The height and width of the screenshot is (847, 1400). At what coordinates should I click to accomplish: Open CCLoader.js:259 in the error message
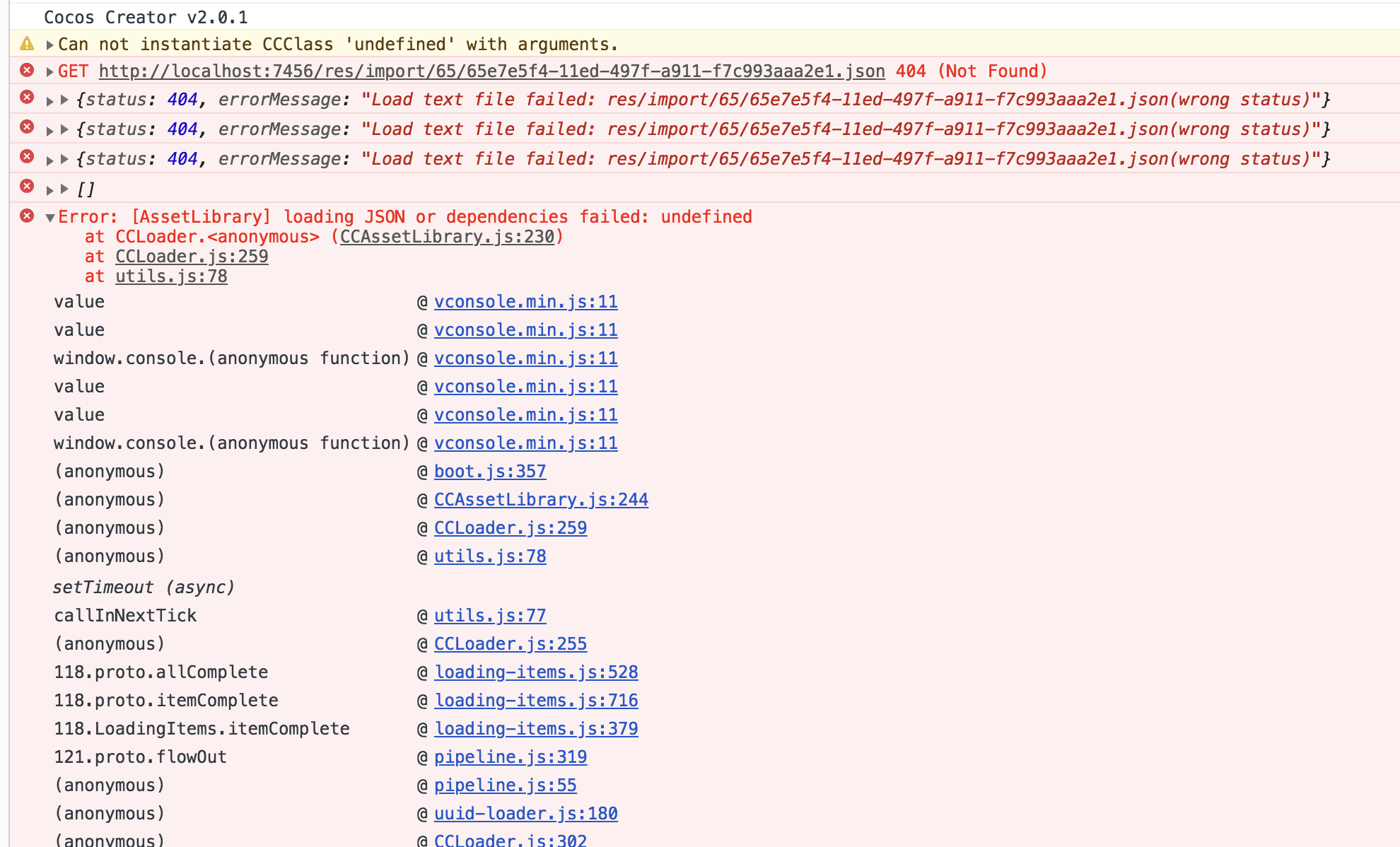(192, 257)
